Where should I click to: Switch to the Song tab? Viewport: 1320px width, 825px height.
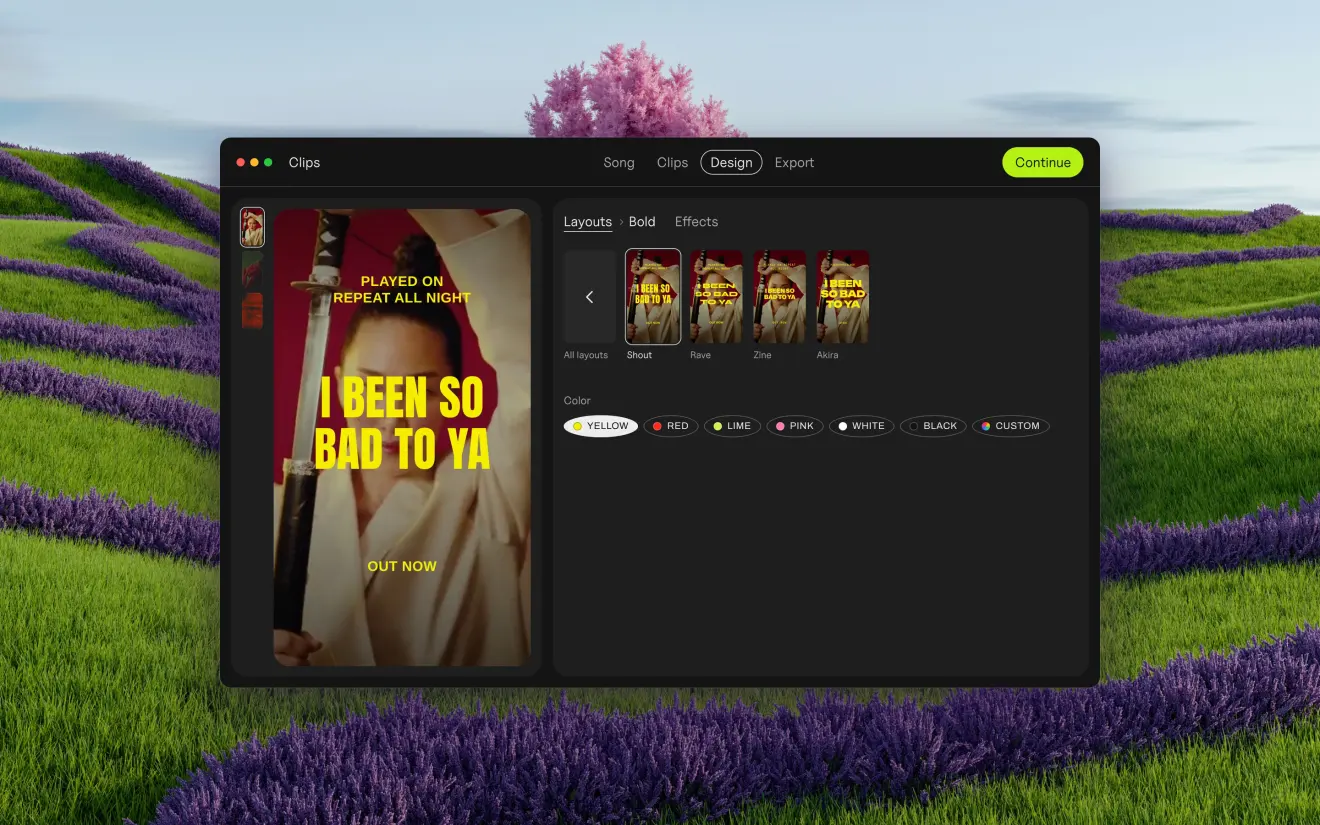(619, 163)
